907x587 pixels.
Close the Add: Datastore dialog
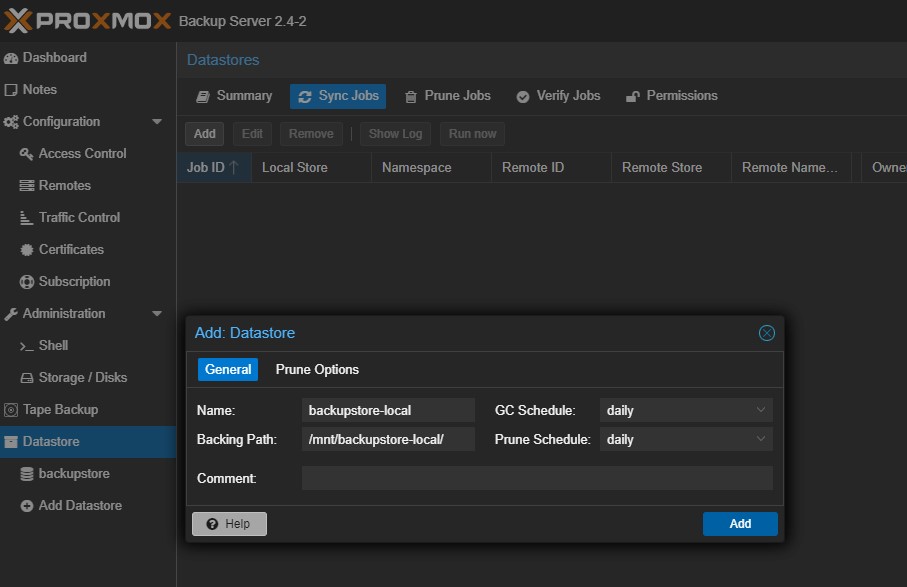tap(766, 333)
